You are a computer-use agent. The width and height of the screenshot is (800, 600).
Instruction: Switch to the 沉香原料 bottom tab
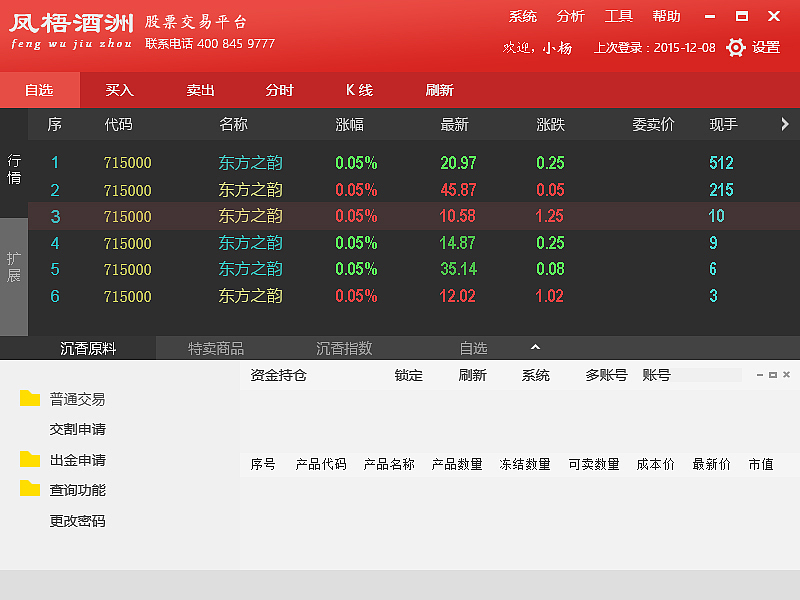click(x=88, y=348)
